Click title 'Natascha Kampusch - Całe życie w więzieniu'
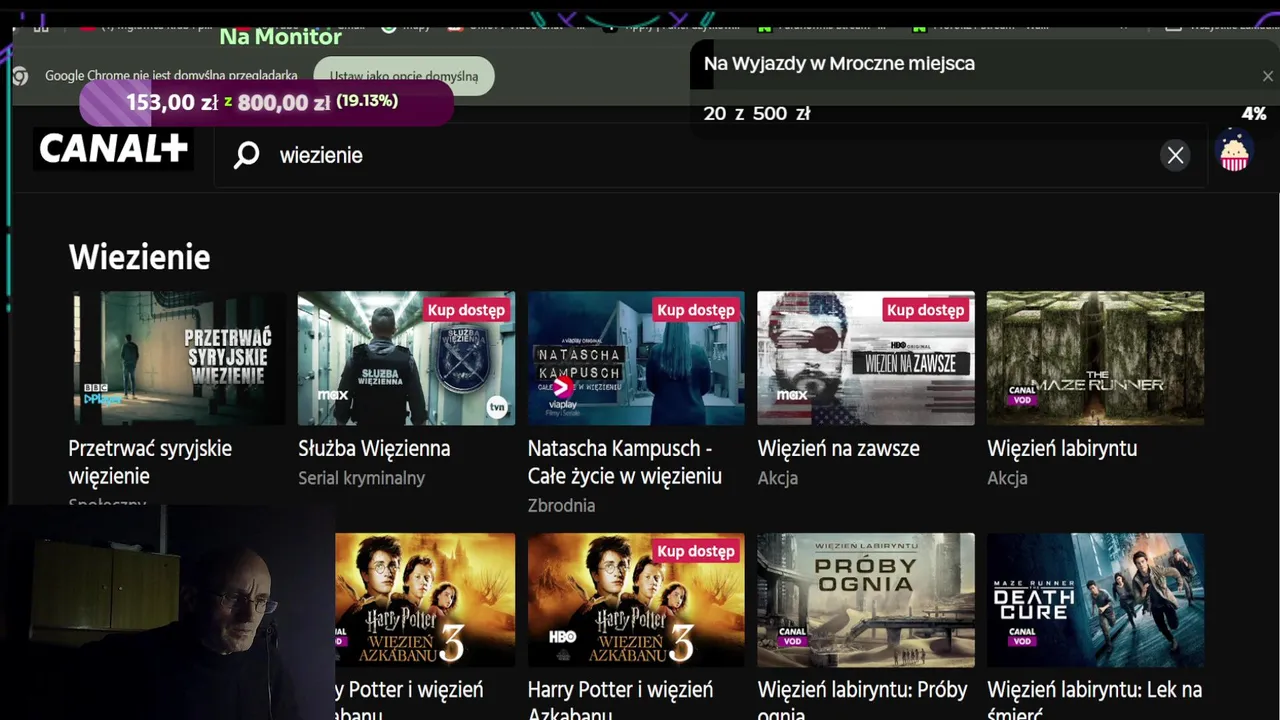The width and height of the screenshot is (1280, 720). (625, 462)
